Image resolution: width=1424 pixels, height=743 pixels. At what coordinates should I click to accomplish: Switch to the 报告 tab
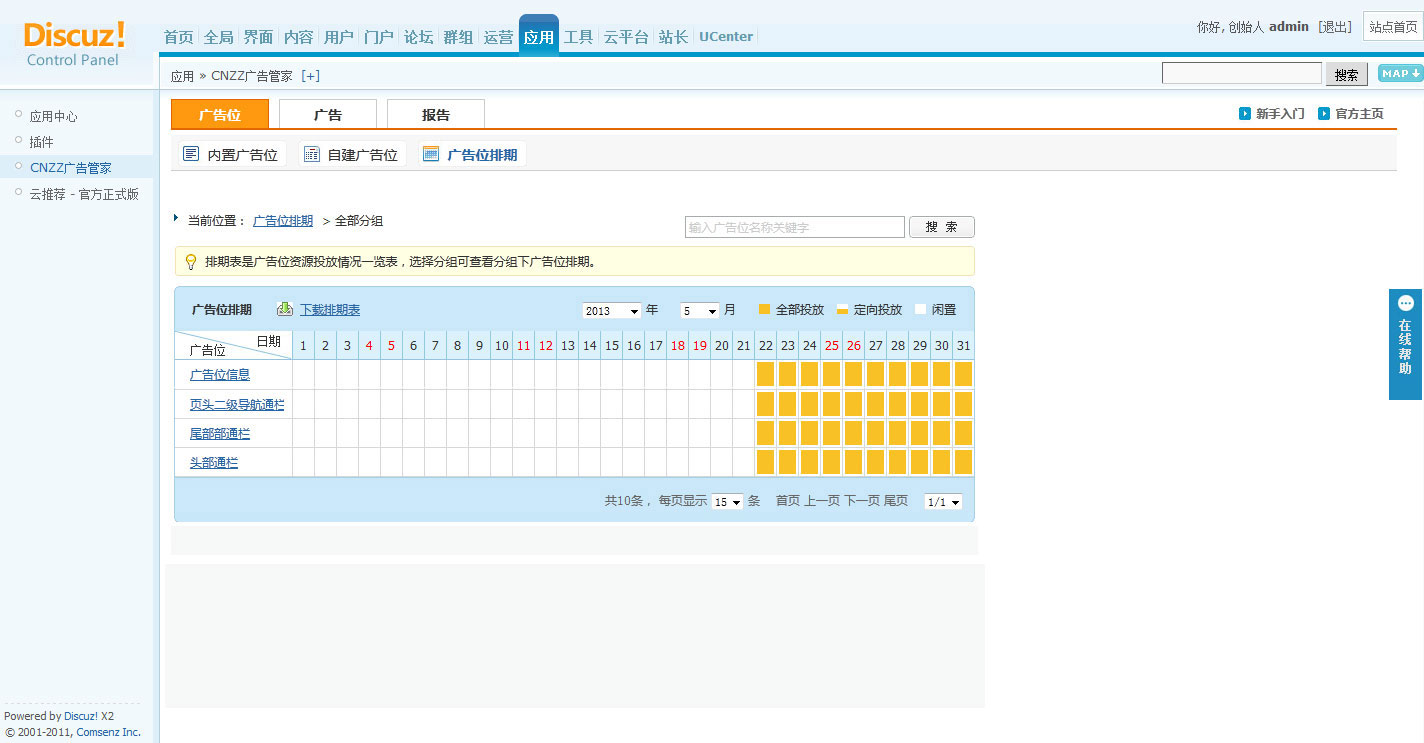(436, 114)
